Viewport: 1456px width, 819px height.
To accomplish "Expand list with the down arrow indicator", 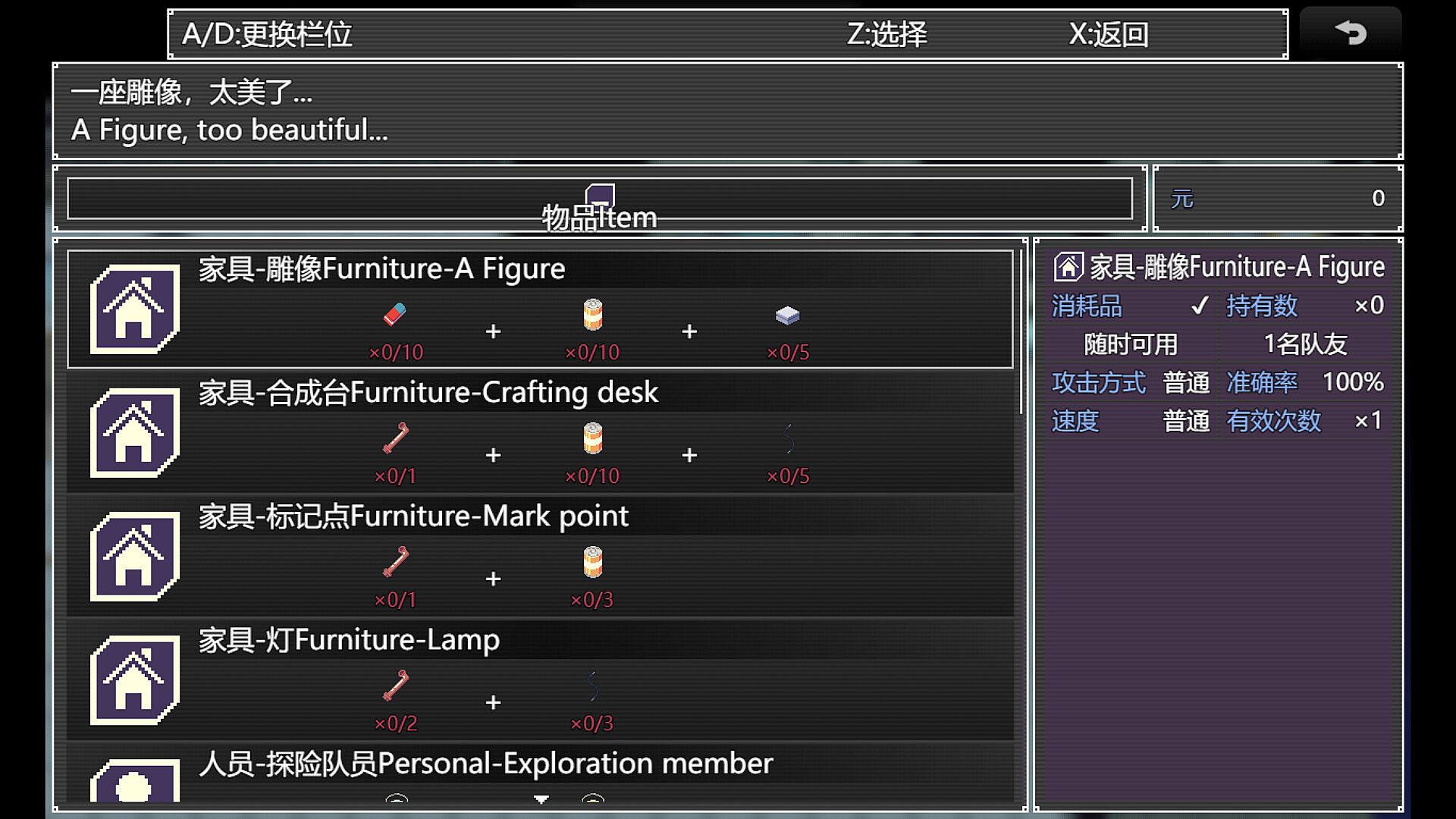I will 541,799.
